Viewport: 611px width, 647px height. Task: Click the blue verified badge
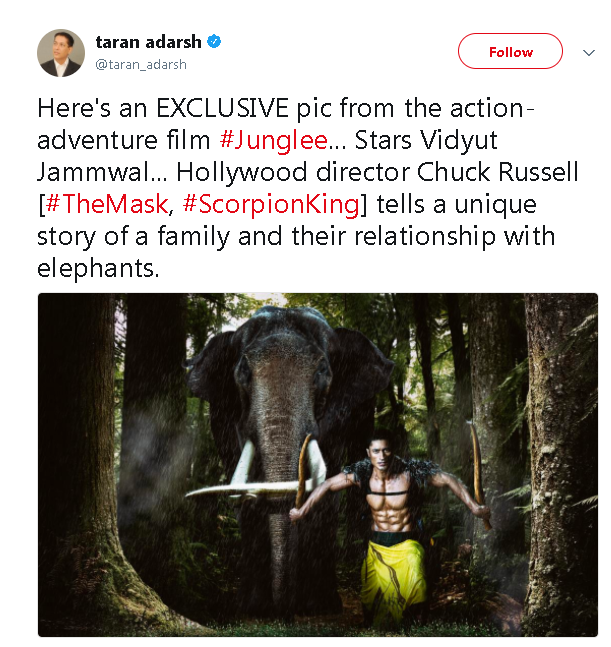(215, 42)
